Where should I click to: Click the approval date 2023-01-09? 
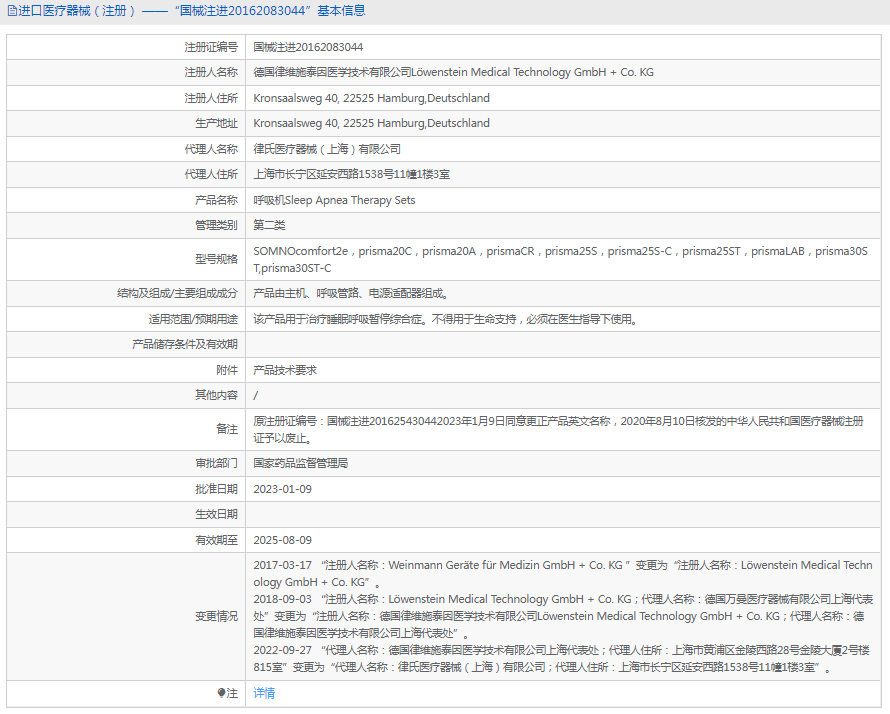coord(283,489)
